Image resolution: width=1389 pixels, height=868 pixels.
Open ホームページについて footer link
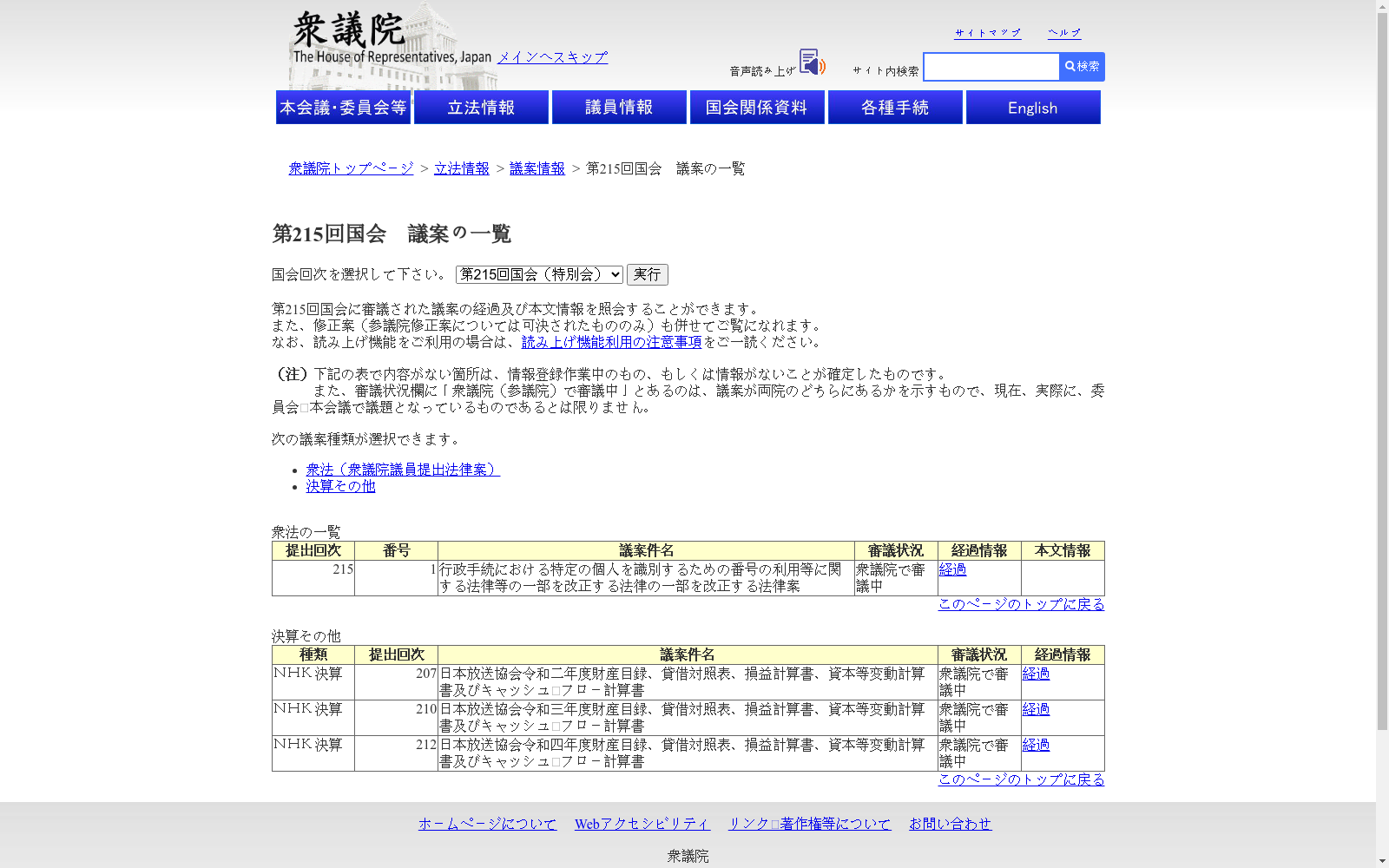tap(487, 824)
